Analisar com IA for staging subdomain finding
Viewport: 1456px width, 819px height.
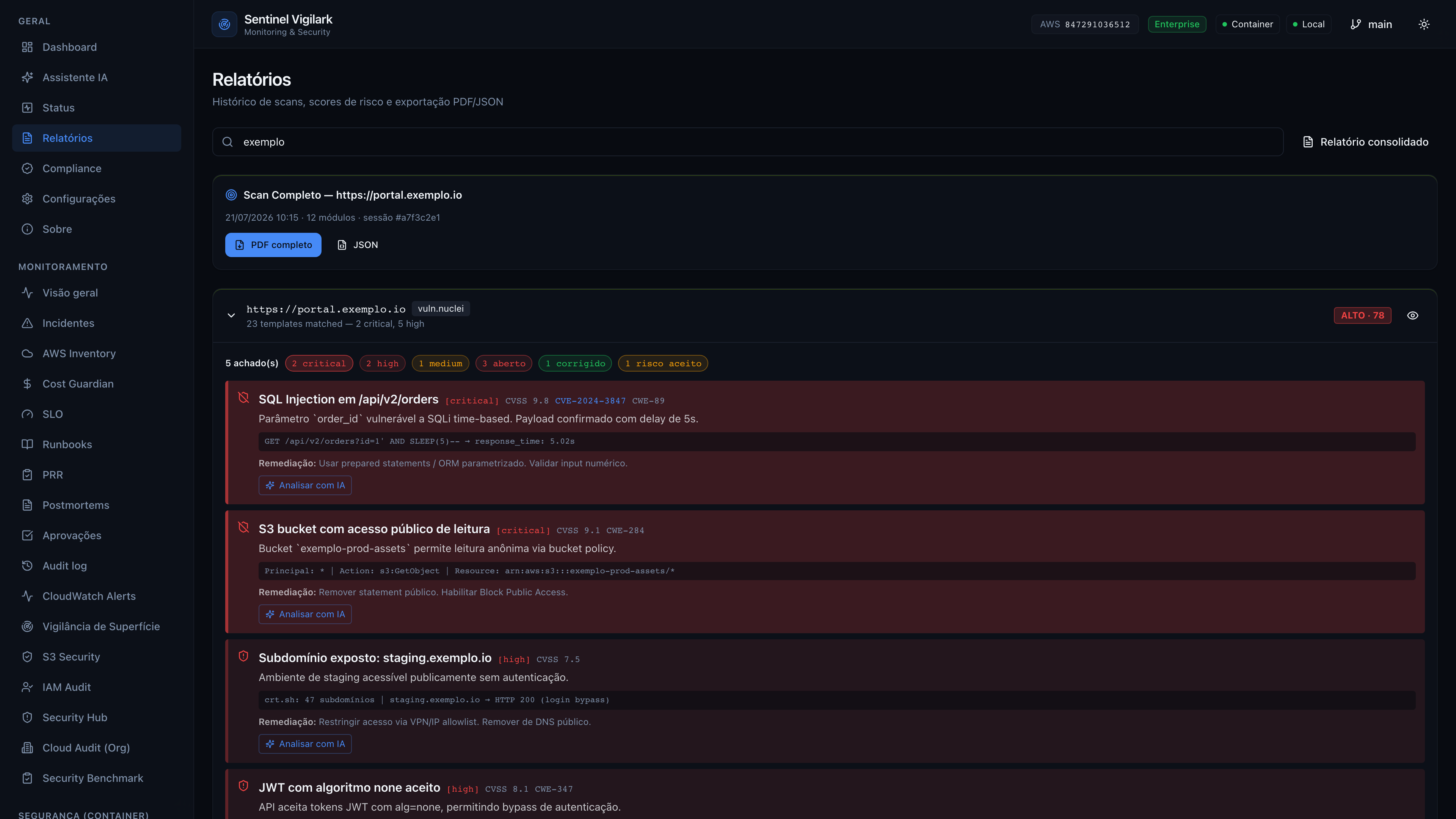click(x=305, y=744)
